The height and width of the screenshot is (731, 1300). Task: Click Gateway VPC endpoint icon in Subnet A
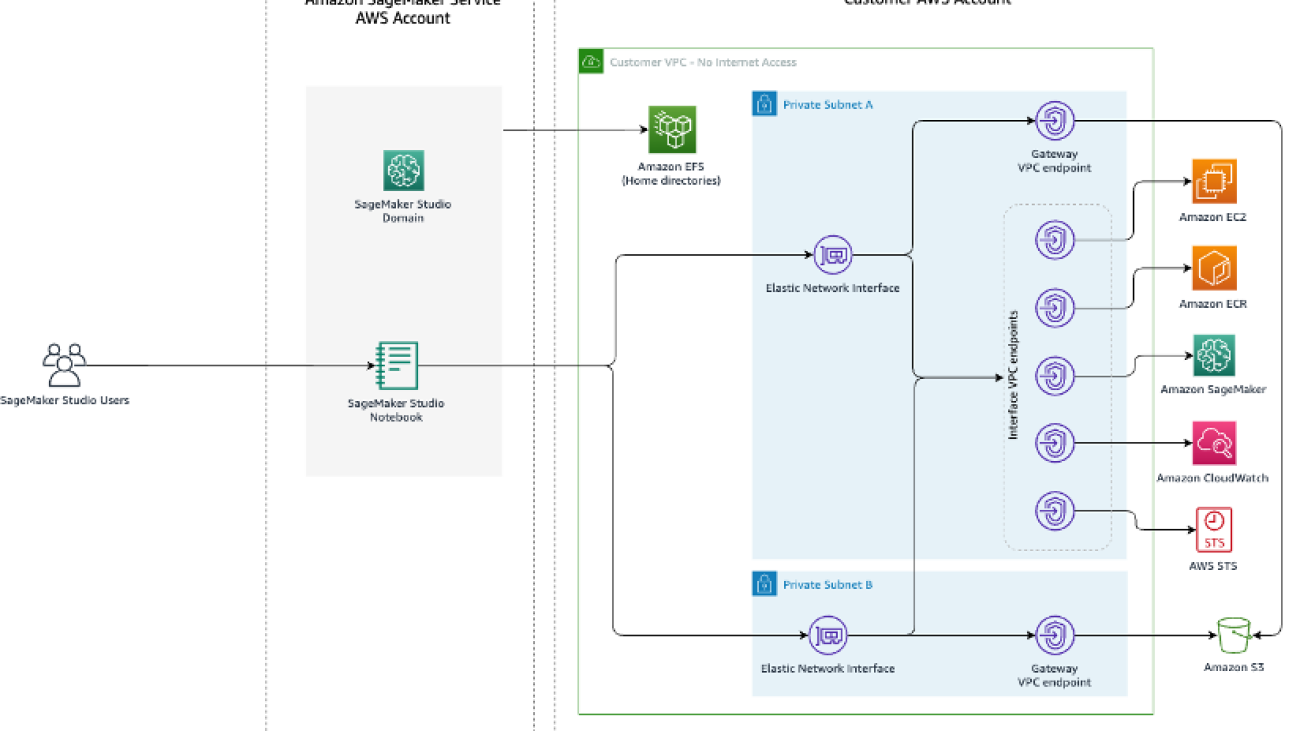tap(1055, 121)
